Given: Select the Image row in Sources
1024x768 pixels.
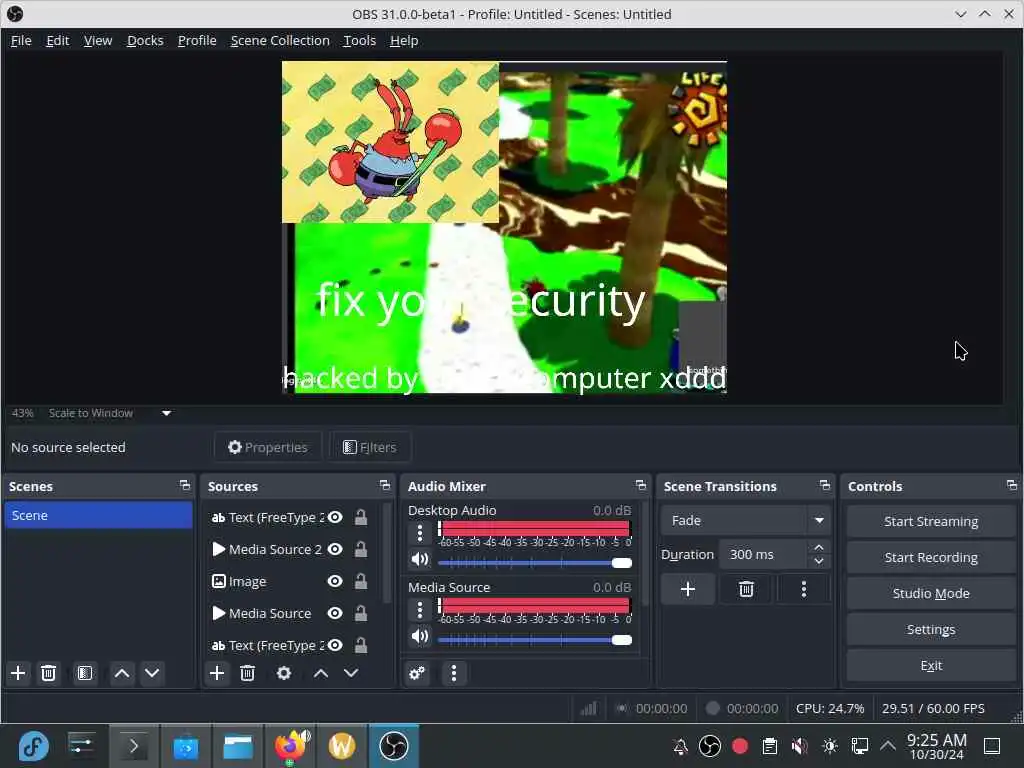Looking at the screenshot, I should [x=293, y=581].
